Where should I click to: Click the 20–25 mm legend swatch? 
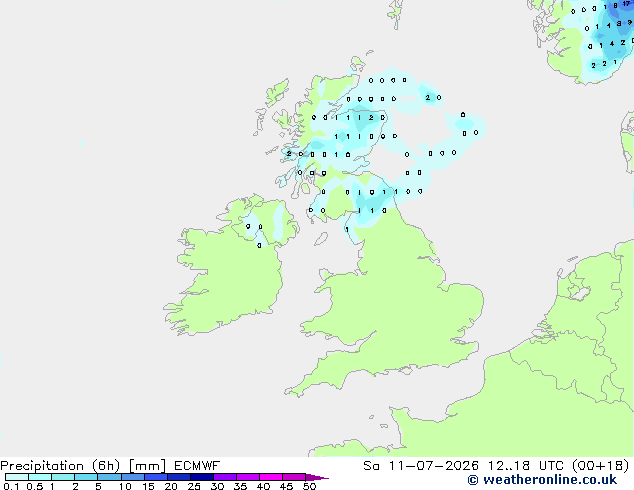click(x=179, y=477)
